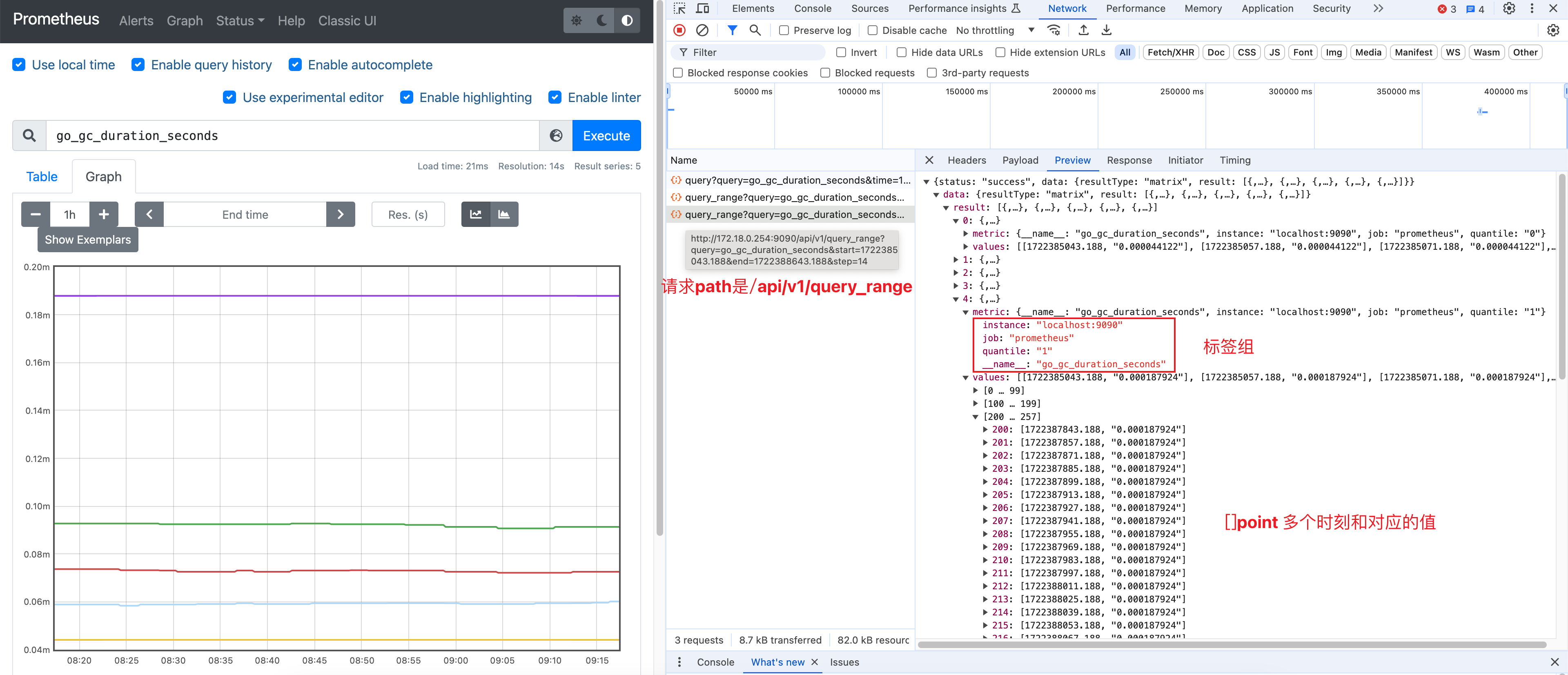Open the network search magnifier icon
The width and height of the screenshot is (1568, 675).
pyautogui.click(x=755, y=30)
